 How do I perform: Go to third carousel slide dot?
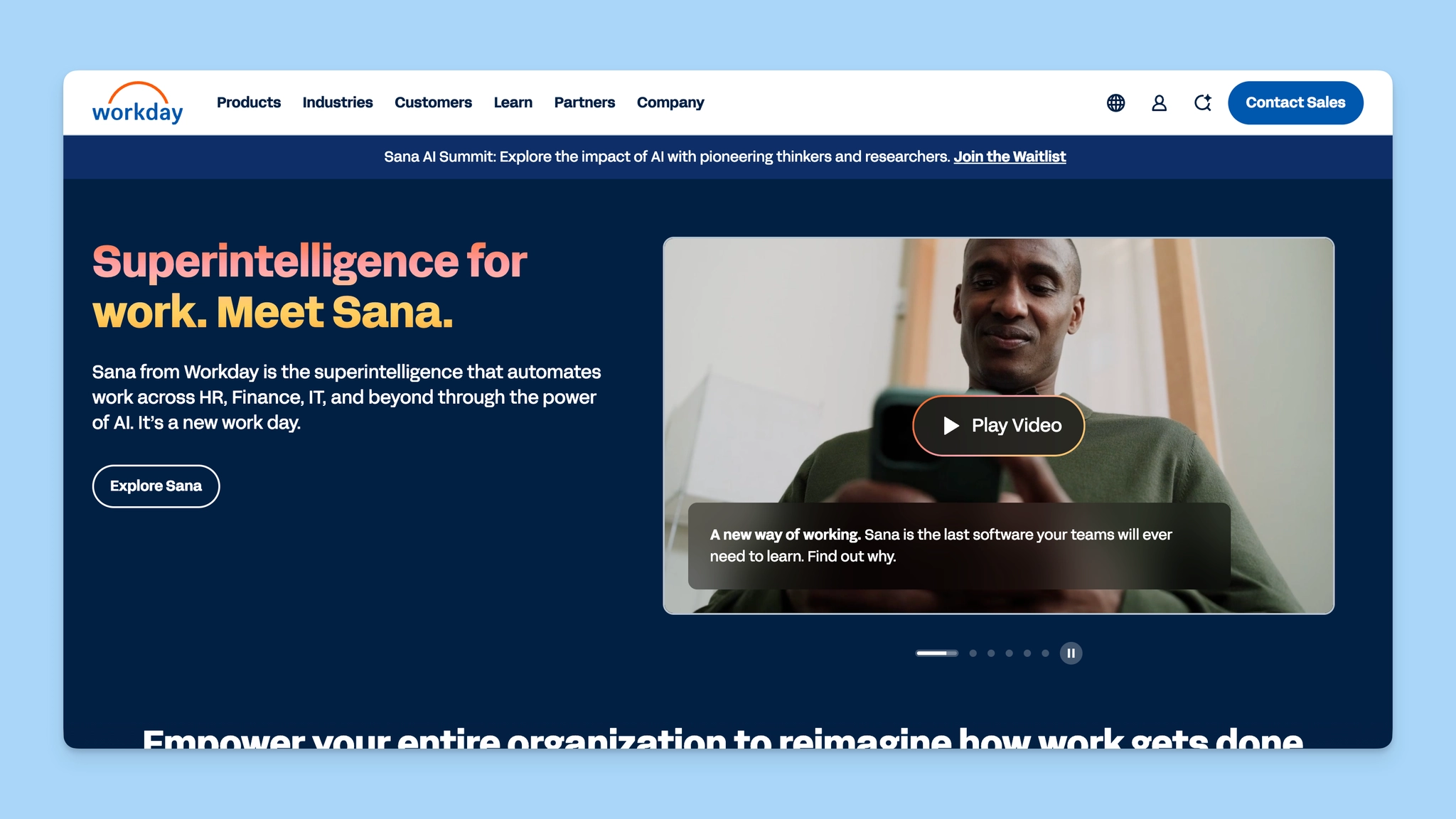coord(991,653)
